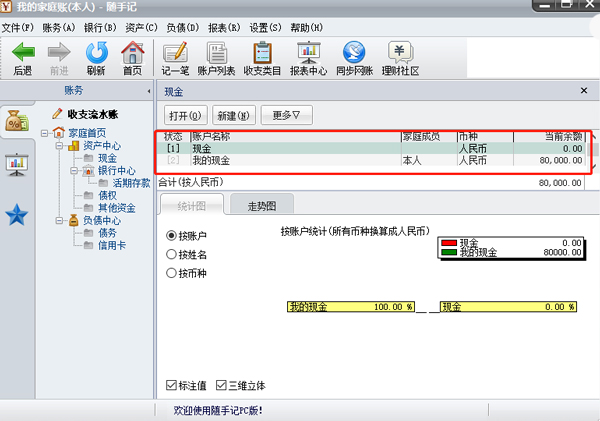This screenshot has width=600, height=421.
Task: Open the 首页 home icon
Action: [132, 58]
